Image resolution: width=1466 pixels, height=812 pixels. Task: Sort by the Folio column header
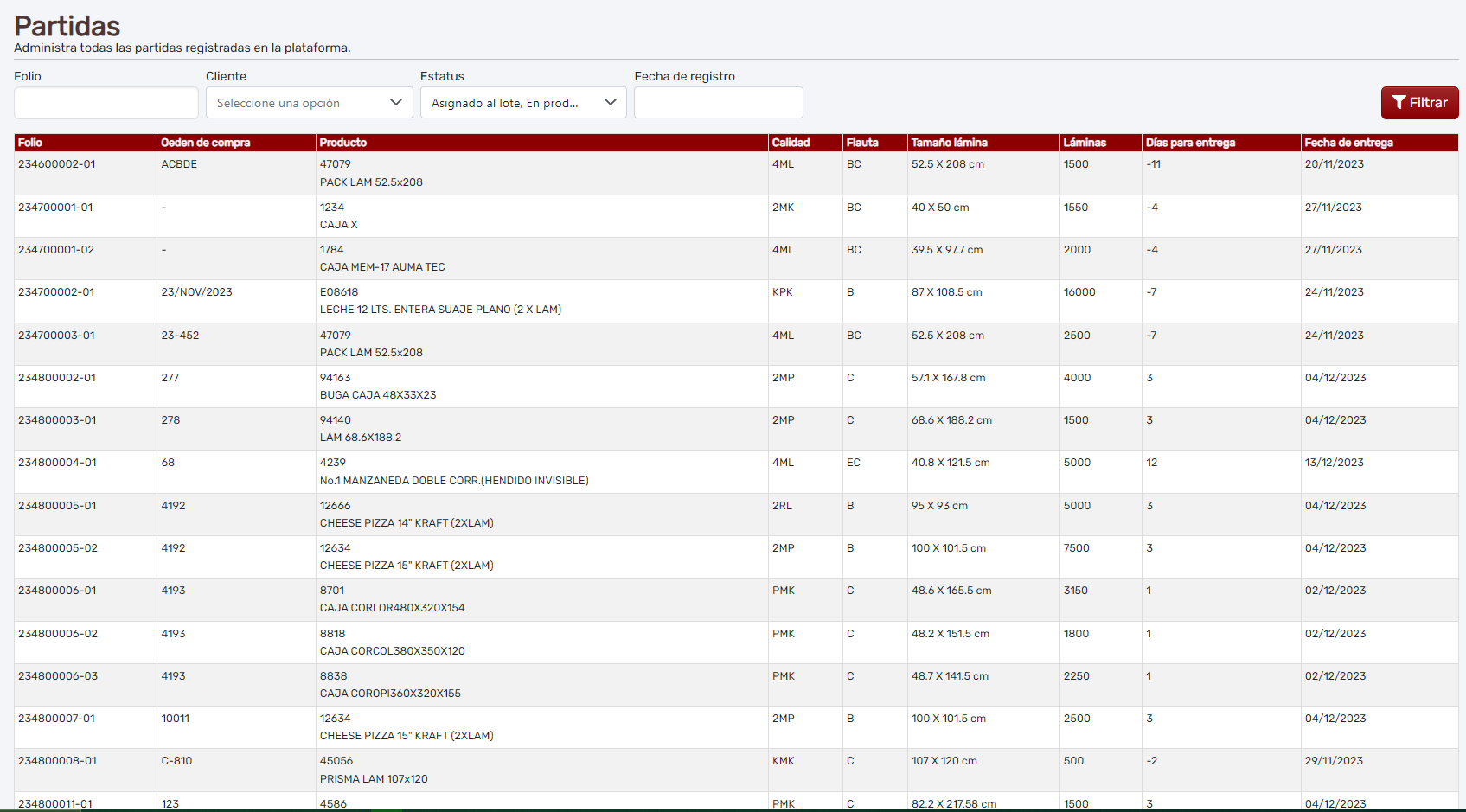pyautogui.click(x=30, y=143)
